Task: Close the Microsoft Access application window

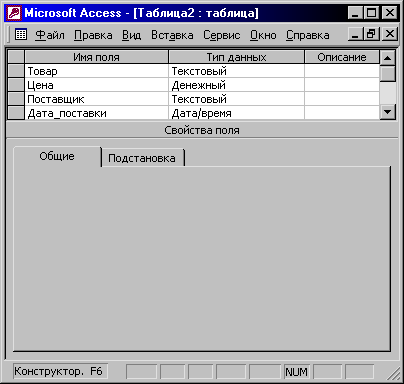Action: (389, 13)
